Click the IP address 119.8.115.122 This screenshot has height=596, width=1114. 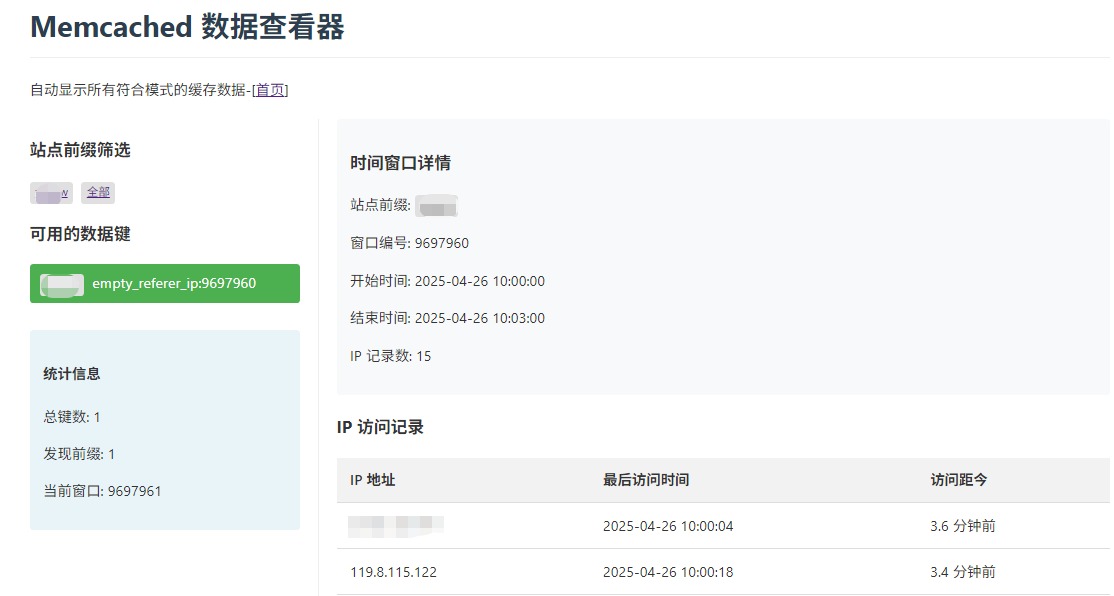[393, 572]
